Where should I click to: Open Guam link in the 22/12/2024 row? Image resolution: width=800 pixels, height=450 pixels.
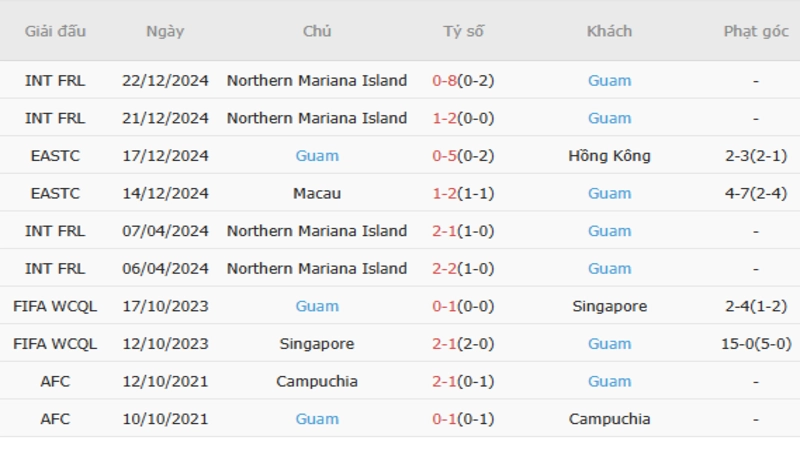tap(609, 81)
